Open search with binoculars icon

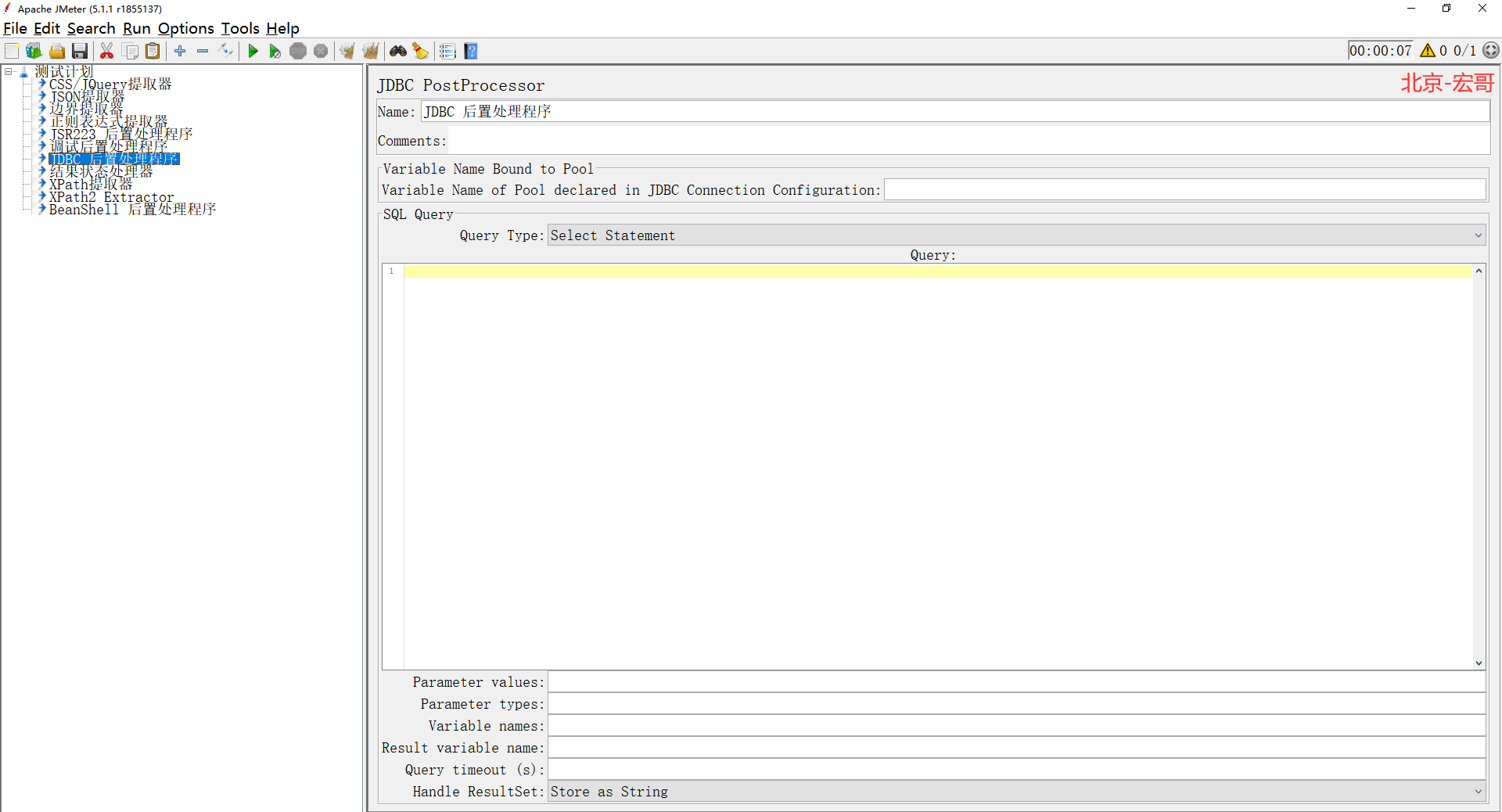pyautogui.click(x=398, y=51)
